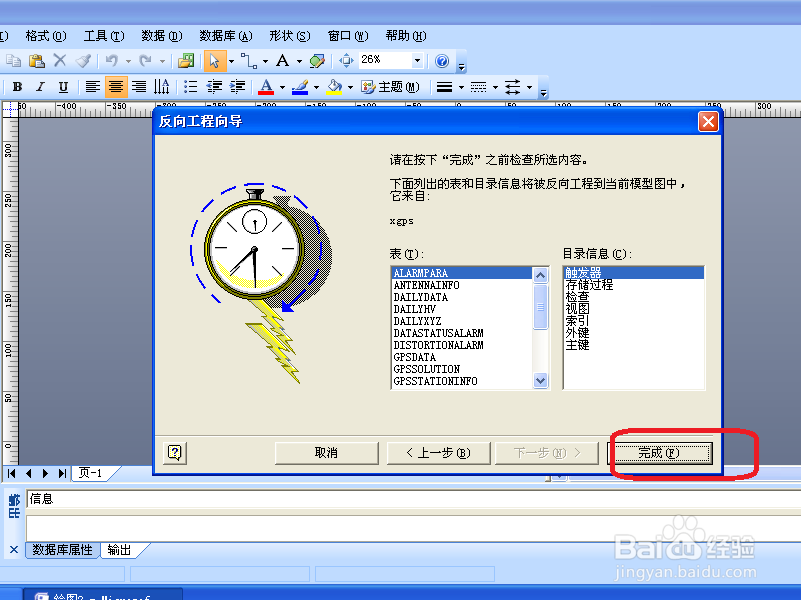Open the line weight dropdown arrow
801x600 pixels.
(x=460, y=86)
